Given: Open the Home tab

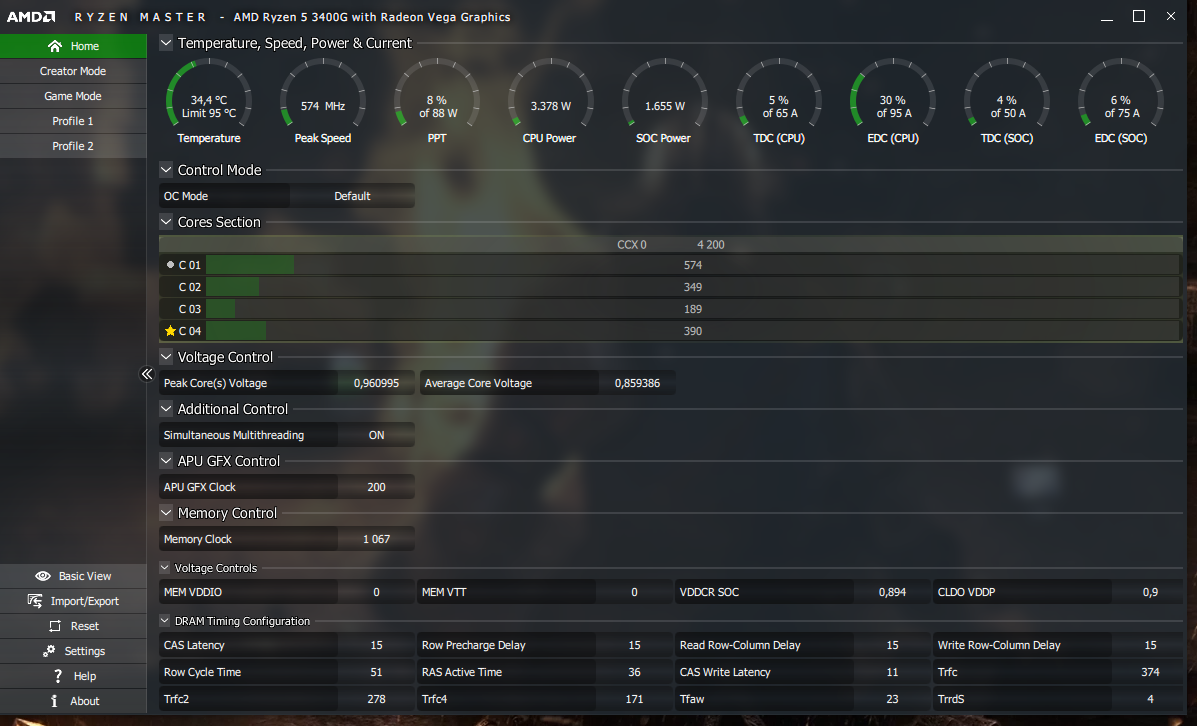Looking at the screenshot, I should point(73,46).
